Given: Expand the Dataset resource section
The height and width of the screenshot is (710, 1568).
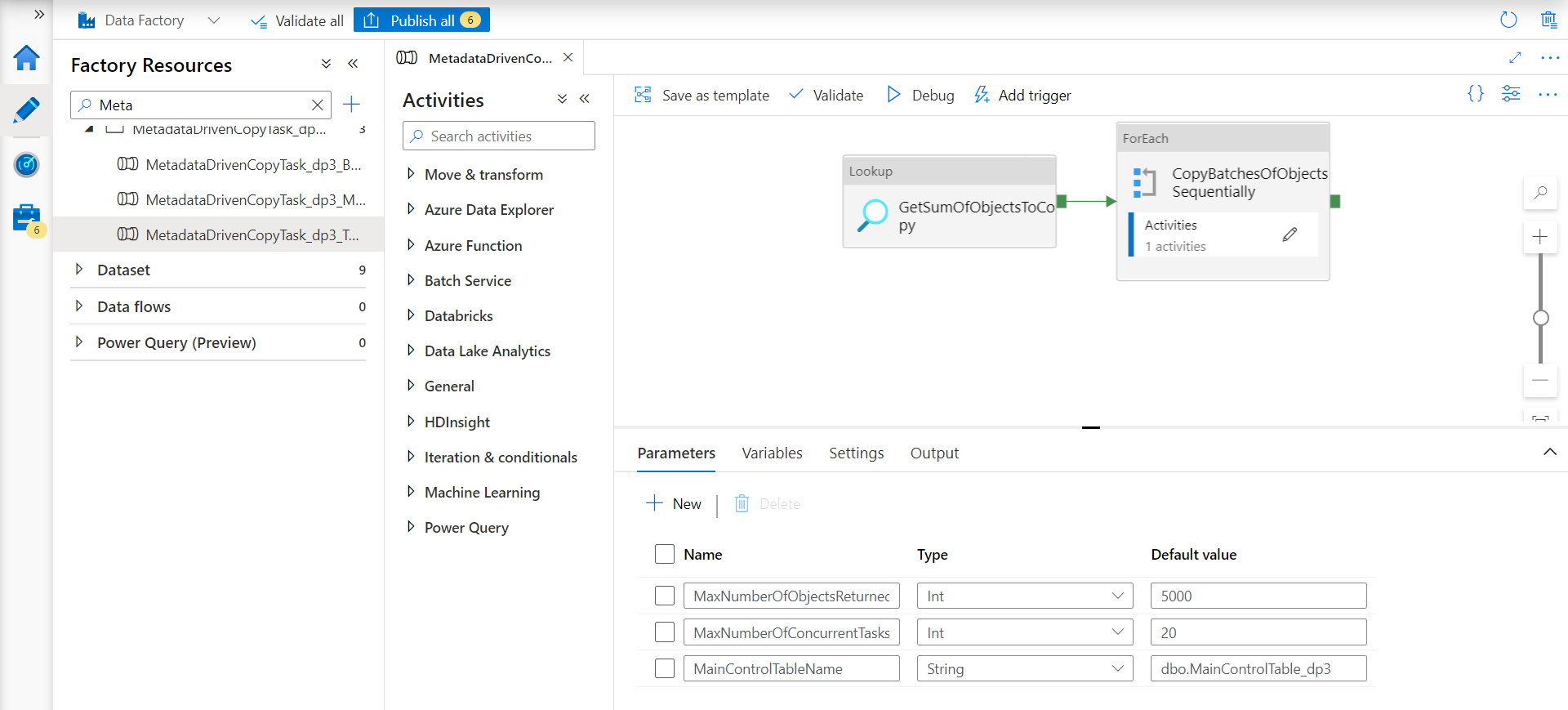Looking at the screenshot, I should click(x=79, y=270).
